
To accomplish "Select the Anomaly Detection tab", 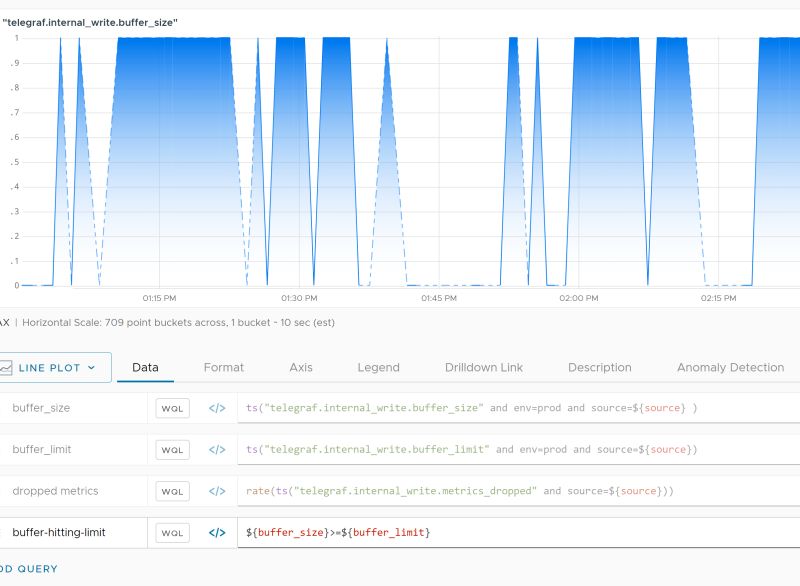I will [x=729, y=367].
